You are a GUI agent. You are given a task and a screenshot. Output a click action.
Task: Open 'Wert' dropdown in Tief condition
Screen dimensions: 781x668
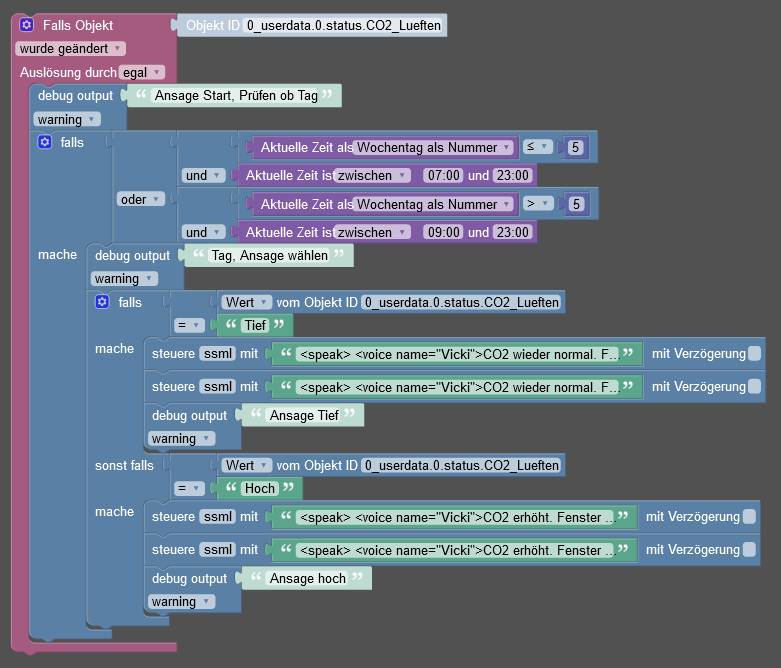[x=247, y=302]
